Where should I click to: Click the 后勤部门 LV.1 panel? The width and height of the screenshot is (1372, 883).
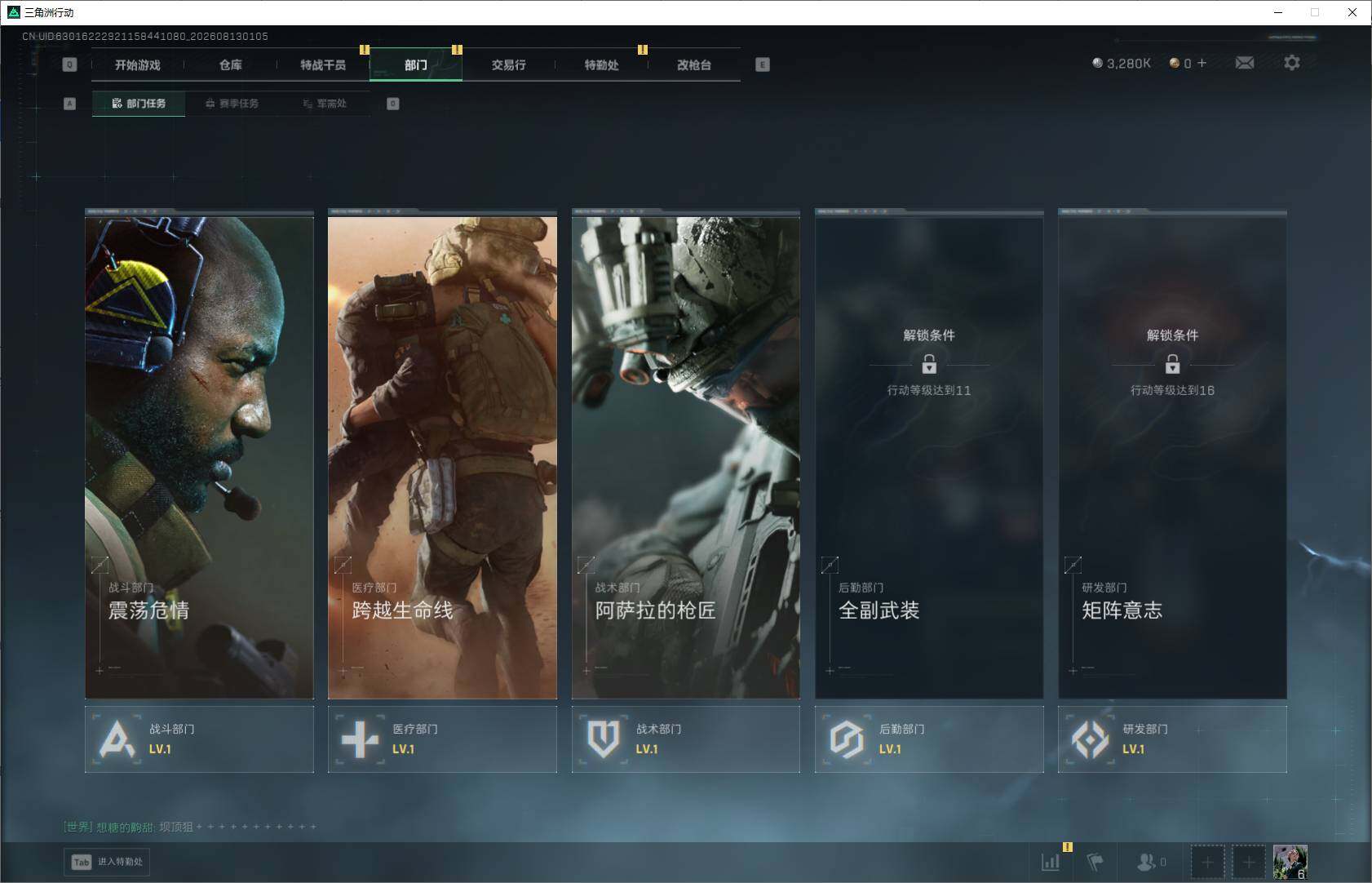[x=929, y=739]
